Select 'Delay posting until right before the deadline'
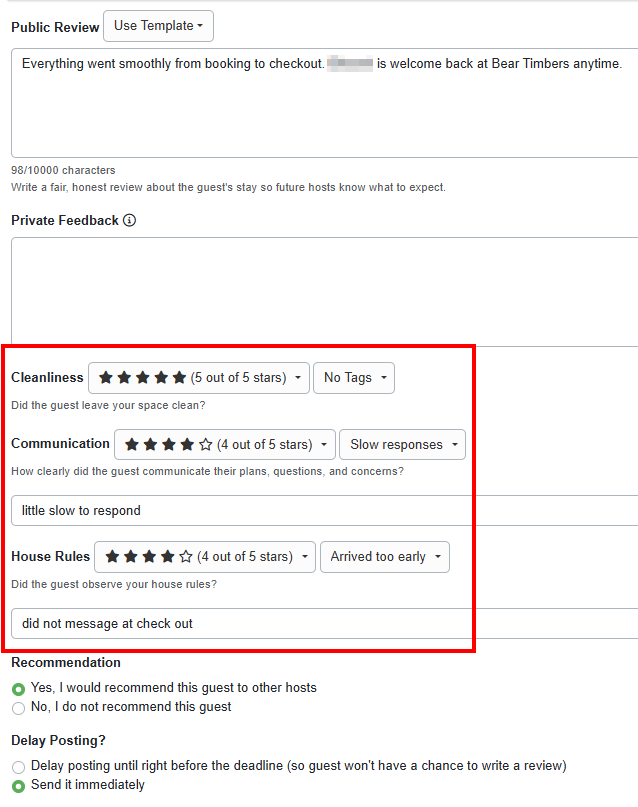The width and height of the screenshot is (638, 807). click(x=18, y=767)
